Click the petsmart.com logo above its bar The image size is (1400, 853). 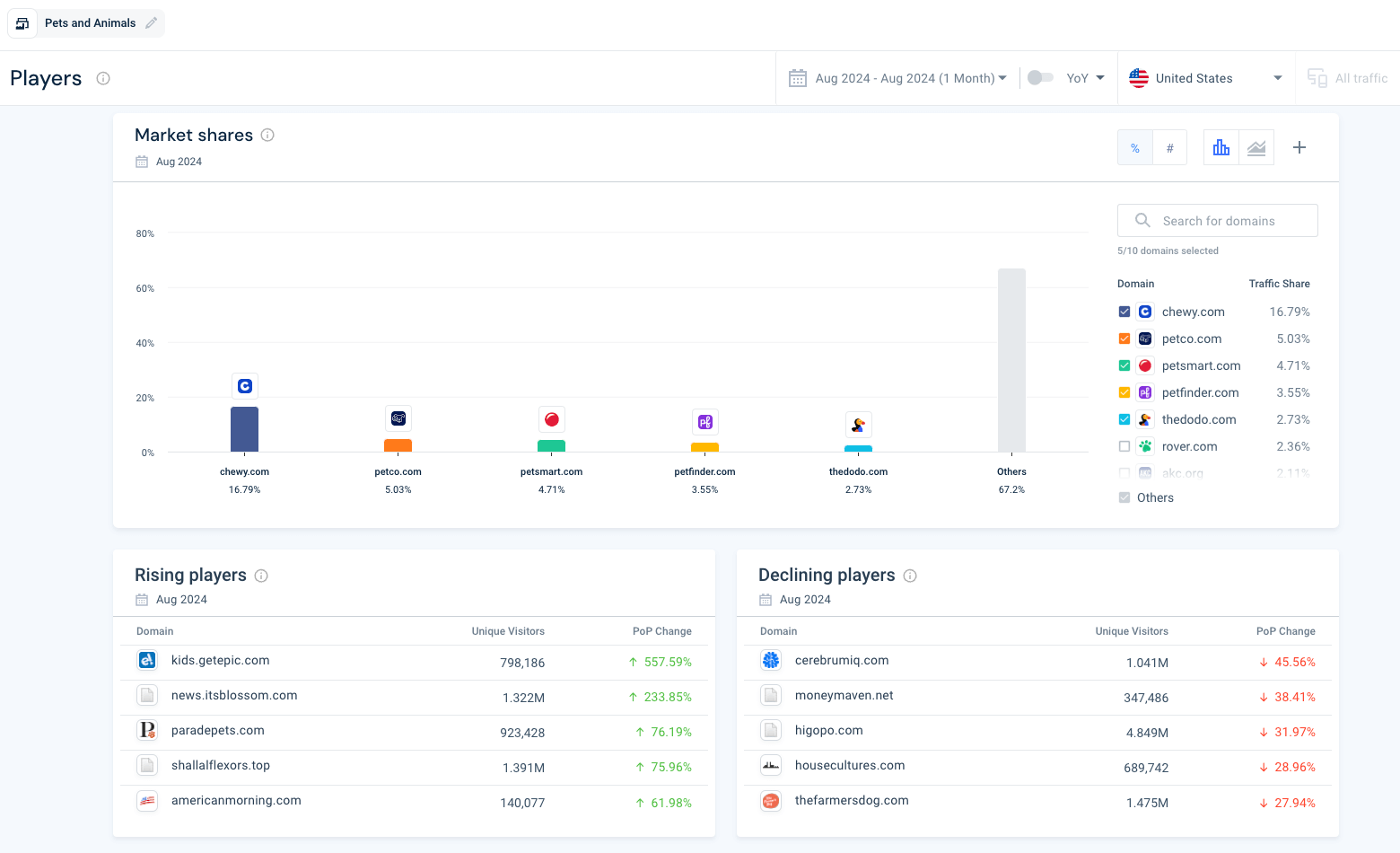(x=552, y=419)
